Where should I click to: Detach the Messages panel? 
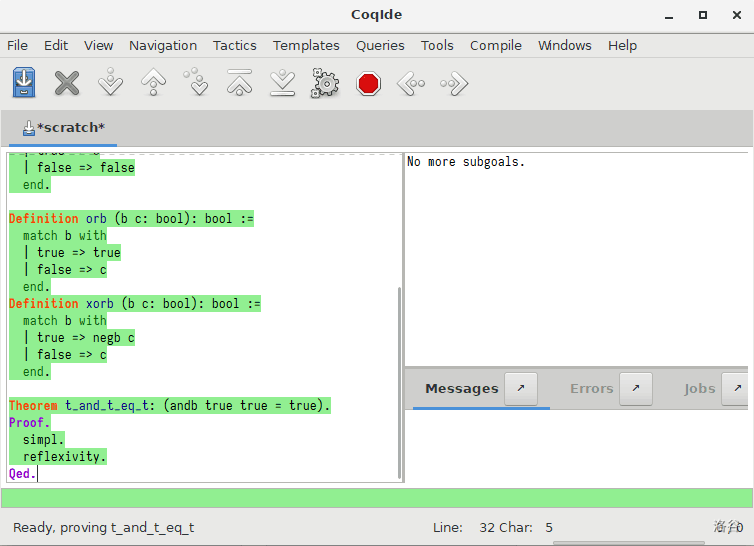tap(520, 389)
